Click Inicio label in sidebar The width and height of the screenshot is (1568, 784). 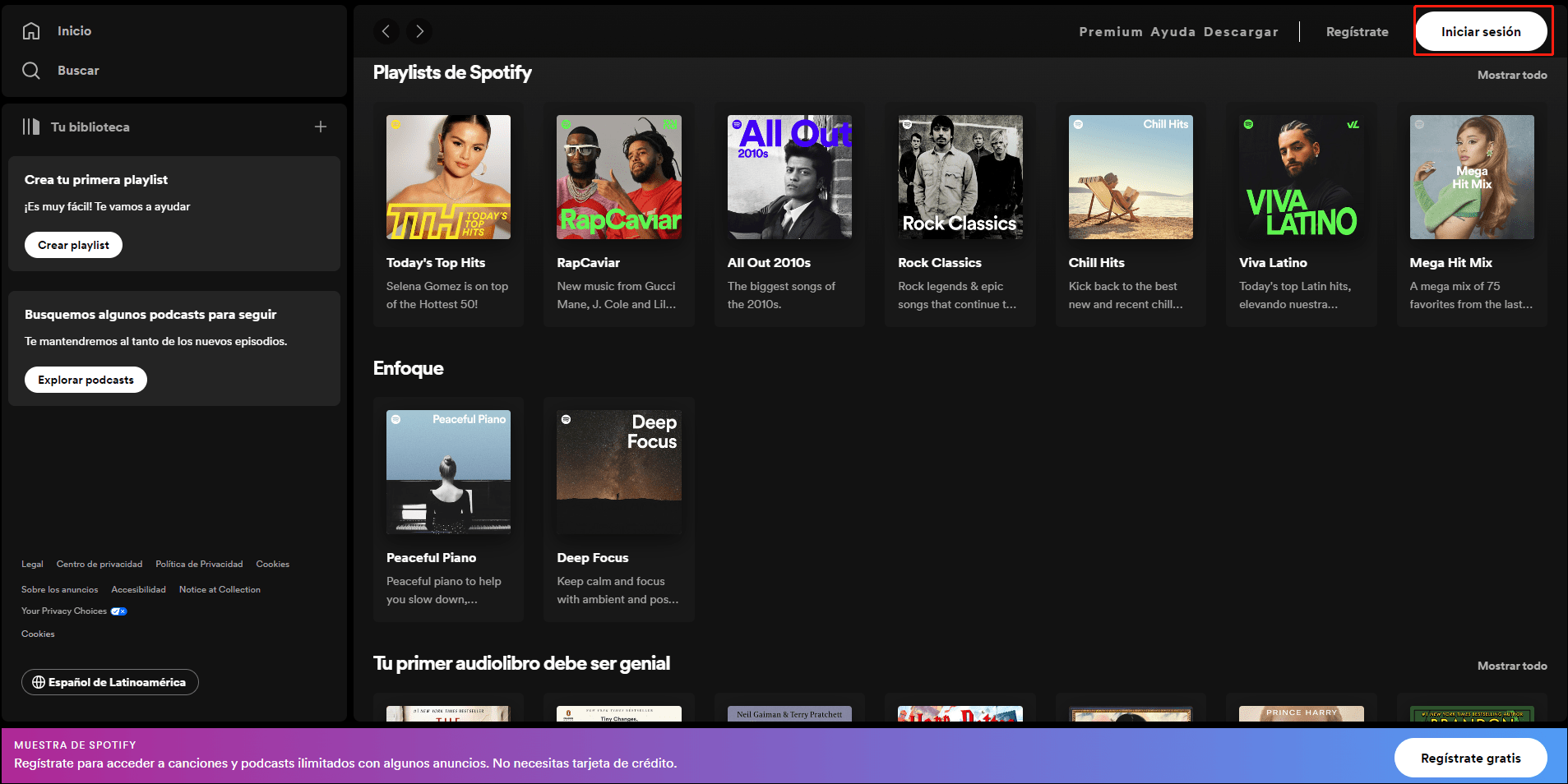click(x=74, y=30)
